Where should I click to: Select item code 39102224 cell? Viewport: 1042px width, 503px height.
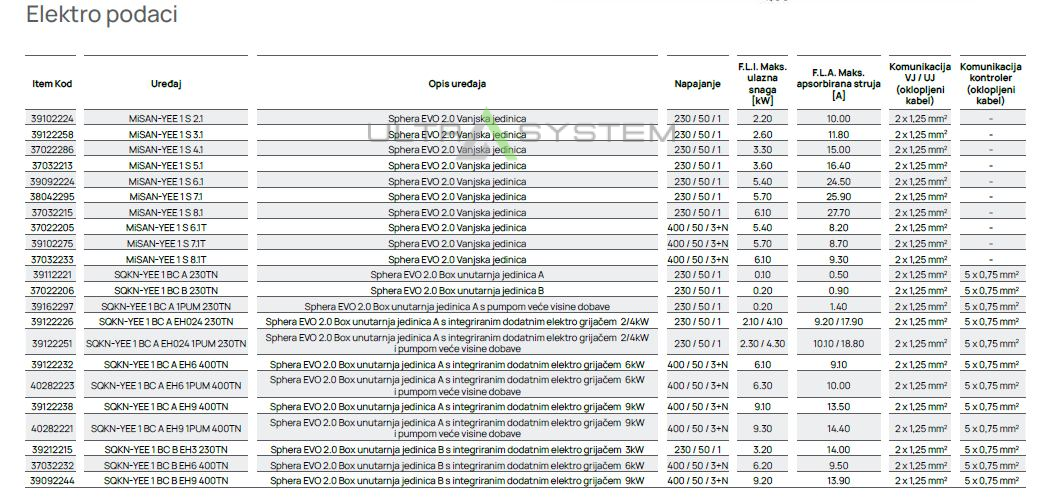click(x=52, y=119)
